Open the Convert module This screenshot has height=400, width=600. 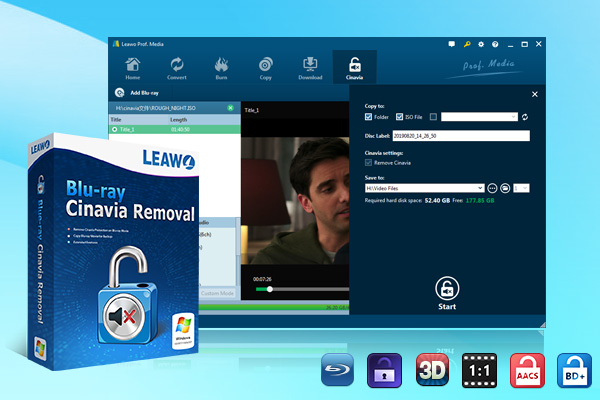coord(177,69)
